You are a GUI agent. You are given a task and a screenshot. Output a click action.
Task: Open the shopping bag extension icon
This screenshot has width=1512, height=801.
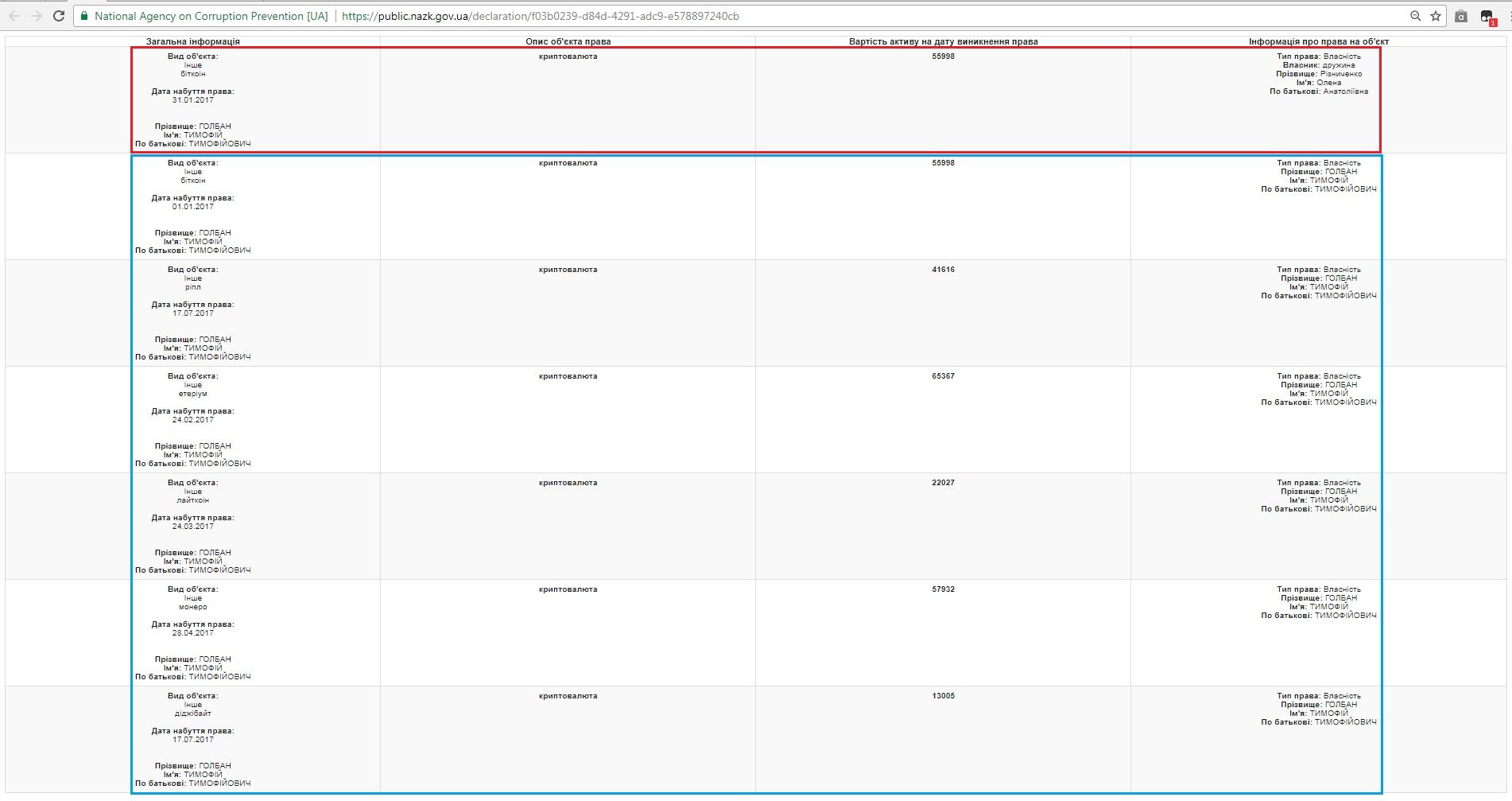click(1461, 16)
